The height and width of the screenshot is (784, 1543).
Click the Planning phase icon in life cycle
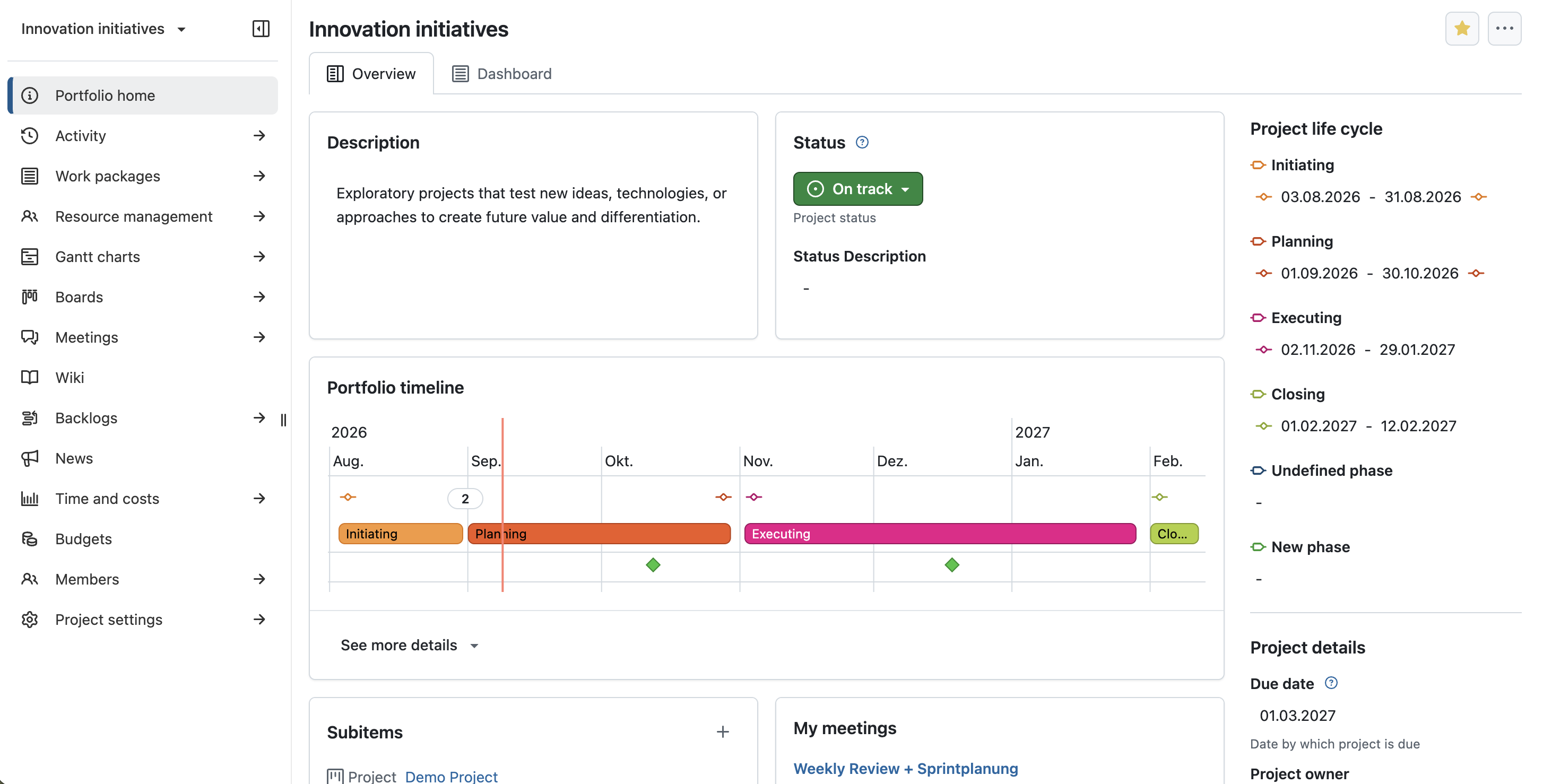click(1258, 241)
